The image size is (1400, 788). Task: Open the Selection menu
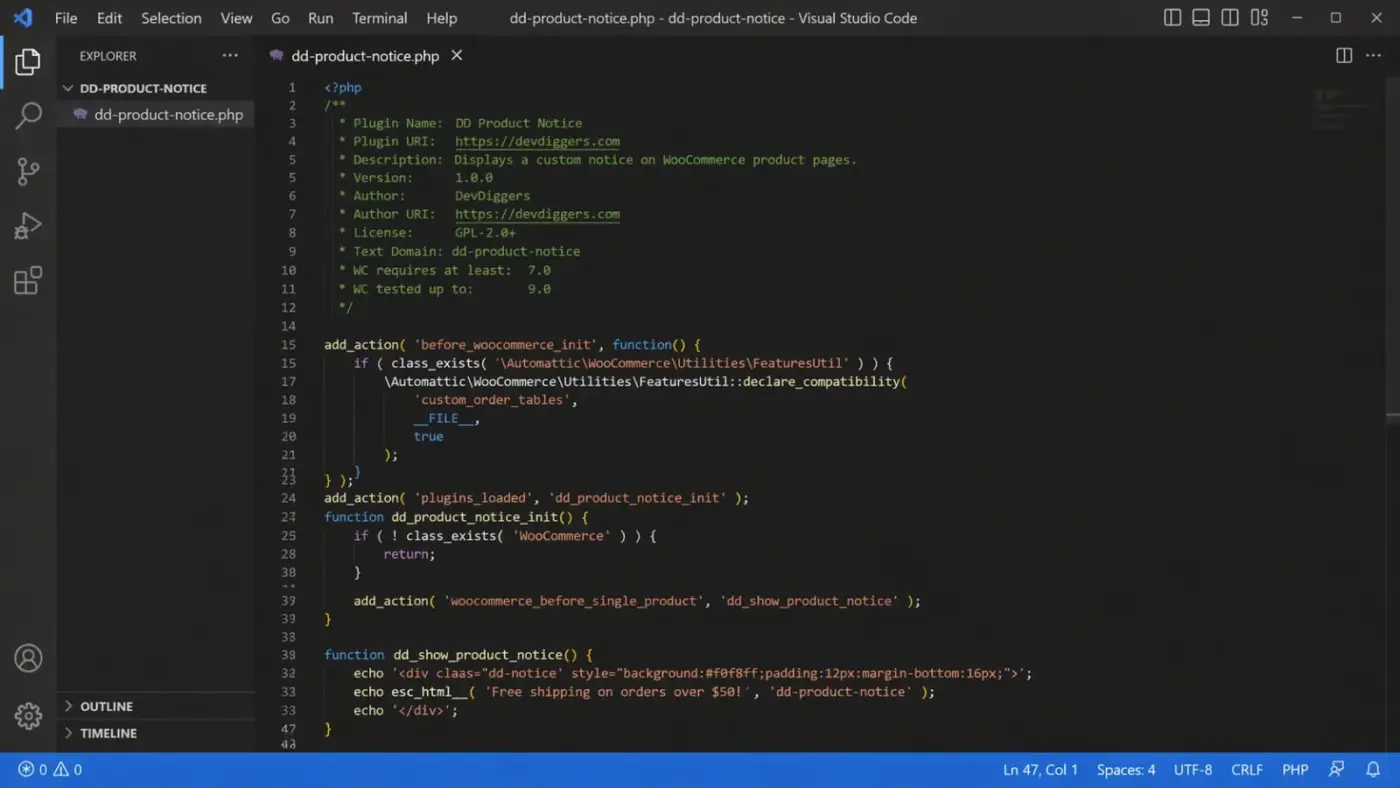pyautogui.click(x=171, y=18)
